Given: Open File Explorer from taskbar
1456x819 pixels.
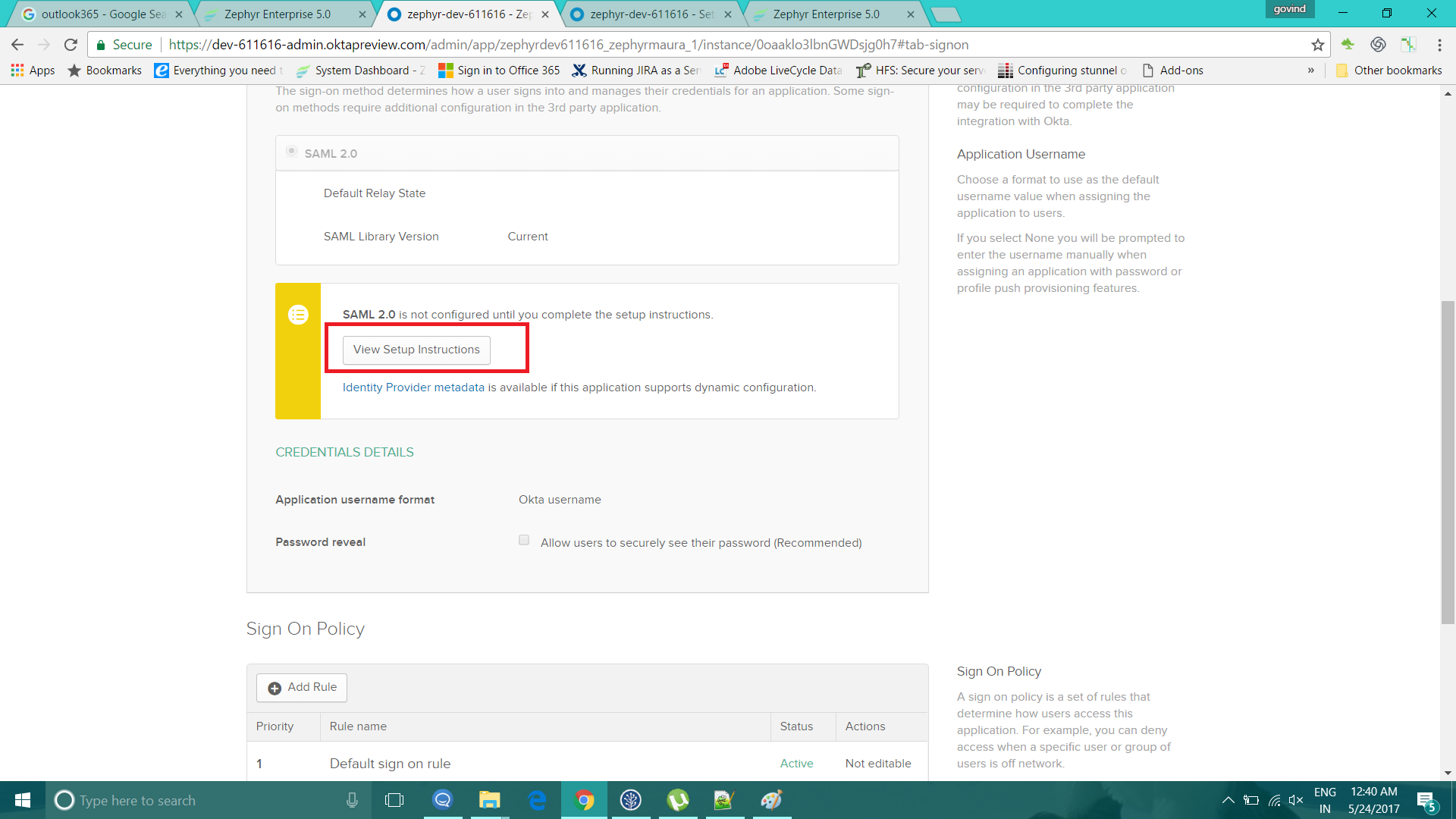Looking at the screenshot, I should tap(489, 800).
